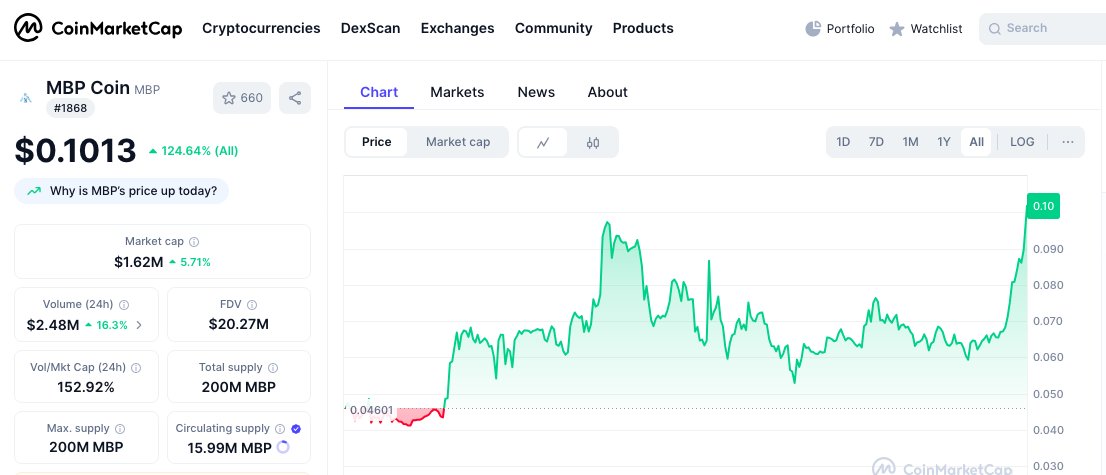The width and height of the screenshot is (1106, 475).
Task: Click the share icon next to MBP Coin
Action: tap(295, 98)
